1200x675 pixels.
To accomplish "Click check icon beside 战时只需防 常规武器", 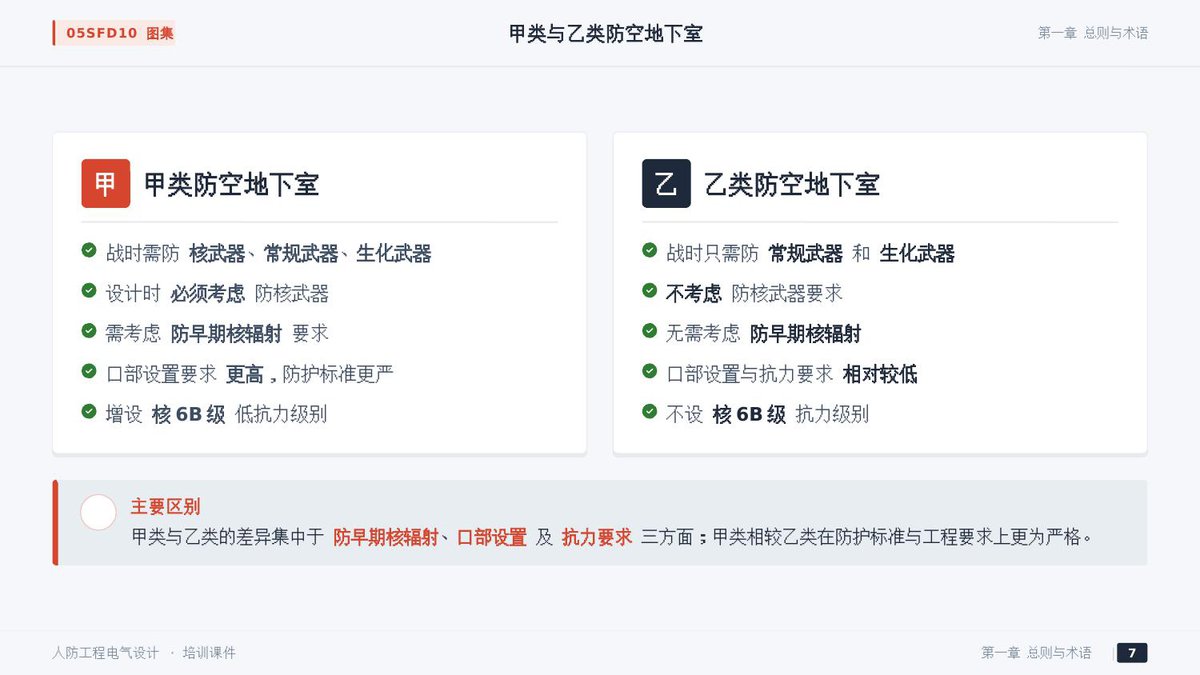I will click(650, 250).
